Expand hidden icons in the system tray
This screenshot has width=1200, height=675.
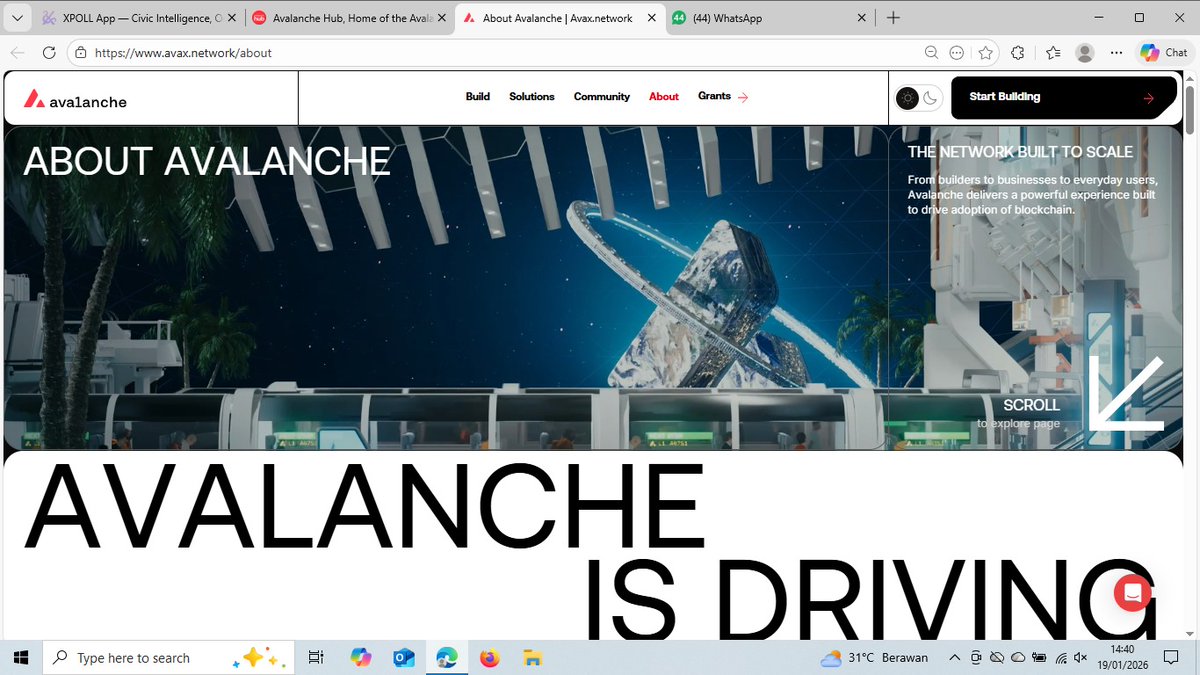tap(953, 657)
